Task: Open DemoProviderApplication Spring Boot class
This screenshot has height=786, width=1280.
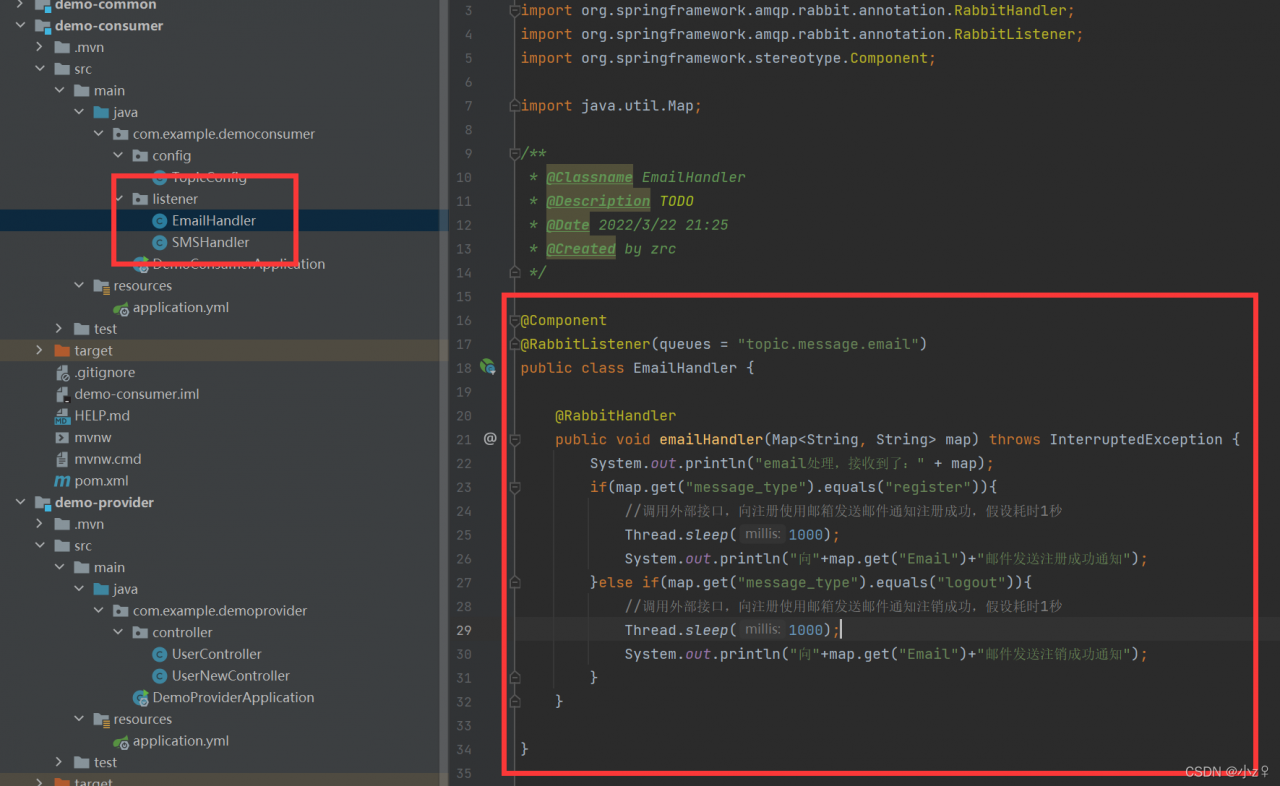Action: point(232,698)
